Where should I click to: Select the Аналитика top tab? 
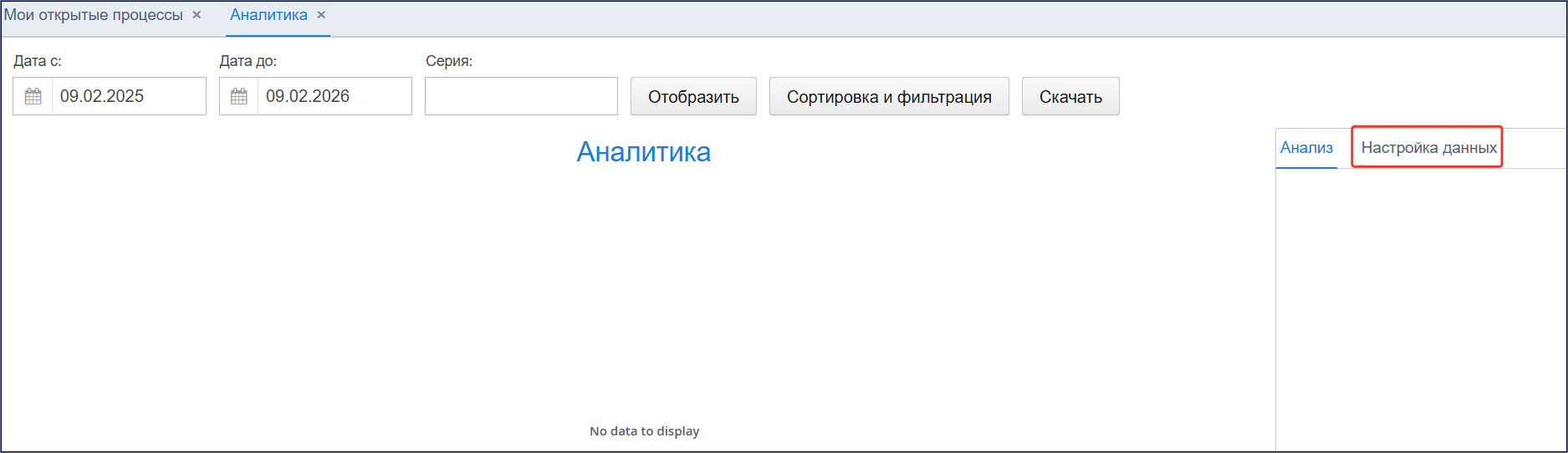(268, 15)
